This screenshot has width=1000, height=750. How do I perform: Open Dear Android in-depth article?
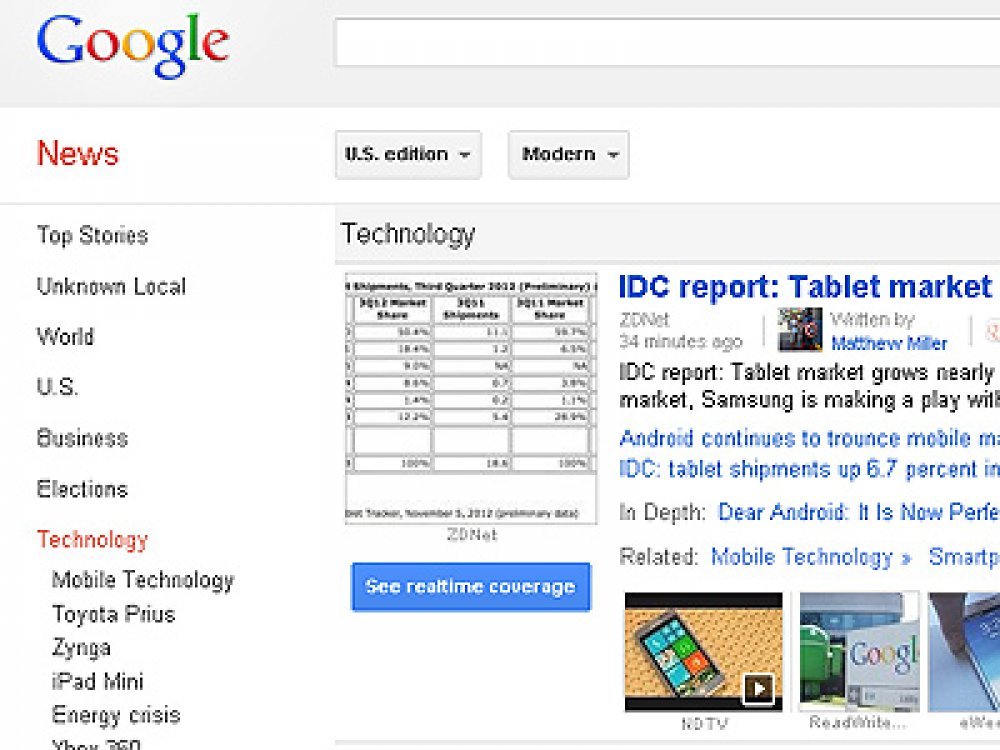858,512
